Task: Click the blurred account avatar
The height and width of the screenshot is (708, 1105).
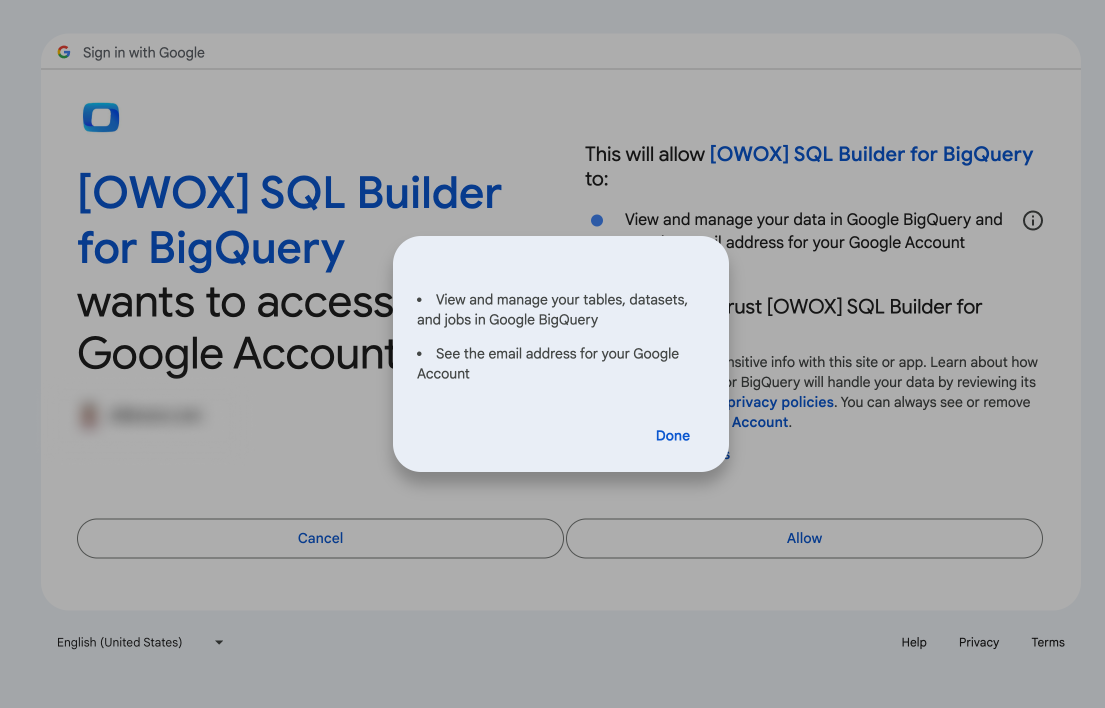Action: coord(89,414)
